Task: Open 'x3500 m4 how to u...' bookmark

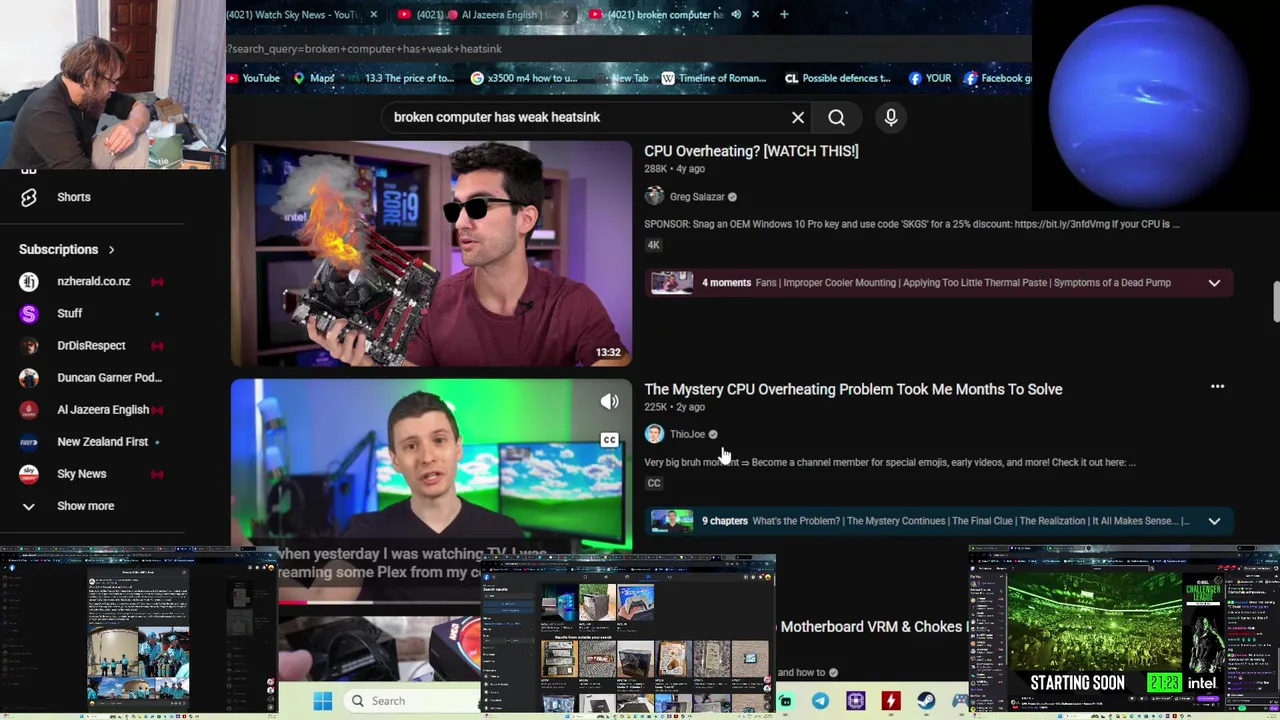Action: 524,78
